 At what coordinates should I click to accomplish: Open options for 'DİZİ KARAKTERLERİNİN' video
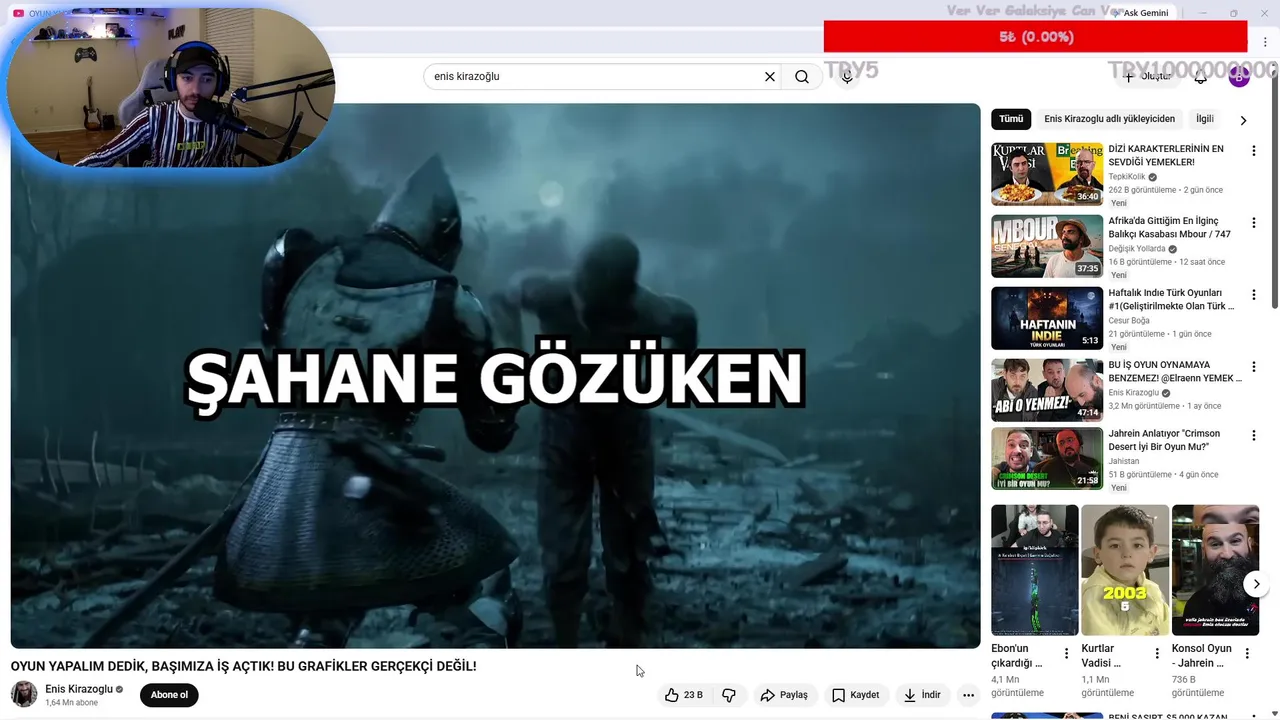1253,151
